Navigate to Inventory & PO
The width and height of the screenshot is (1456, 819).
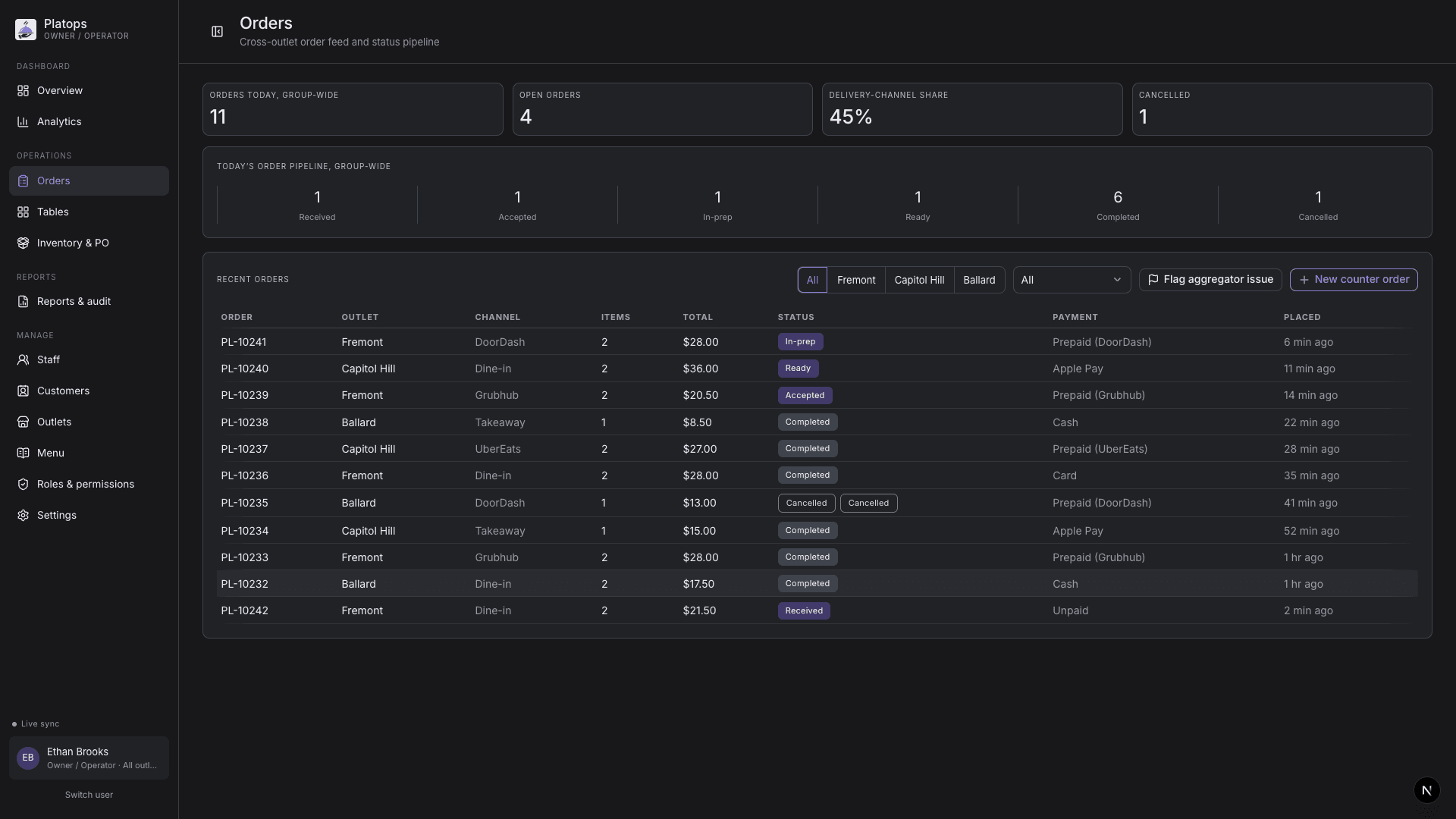(89, 243)
